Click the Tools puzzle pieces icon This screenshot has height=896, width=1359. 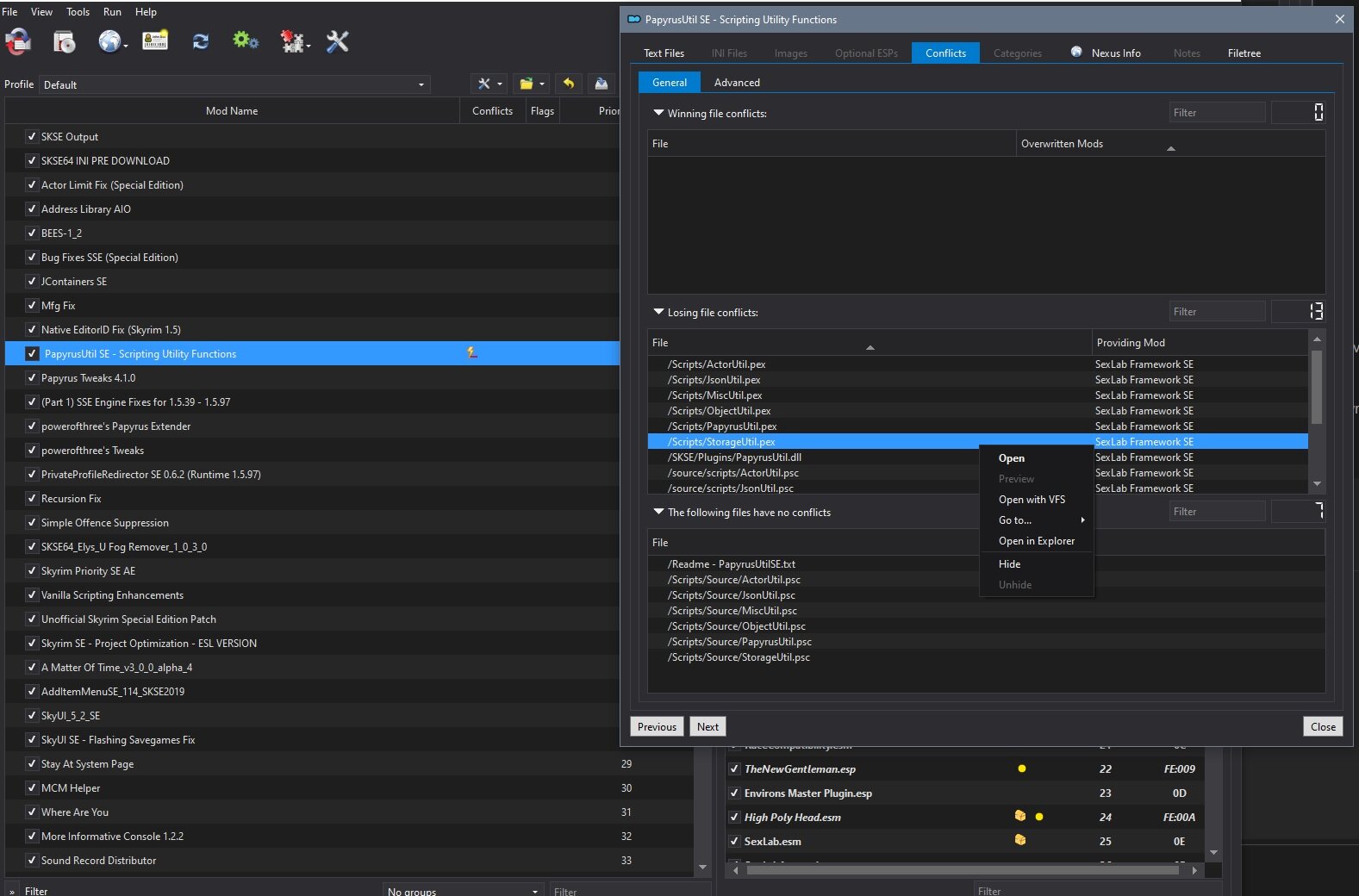click(x=293, y=40)
